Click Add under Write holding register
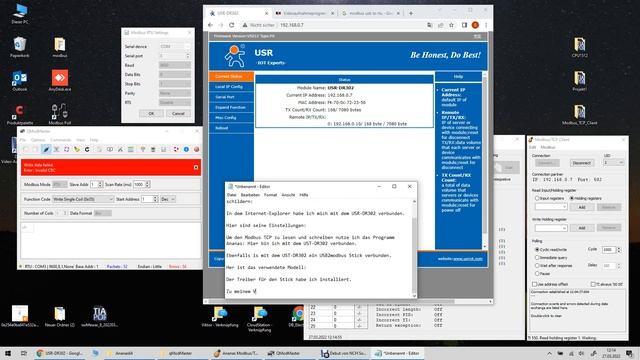 [x=582, y=228]
